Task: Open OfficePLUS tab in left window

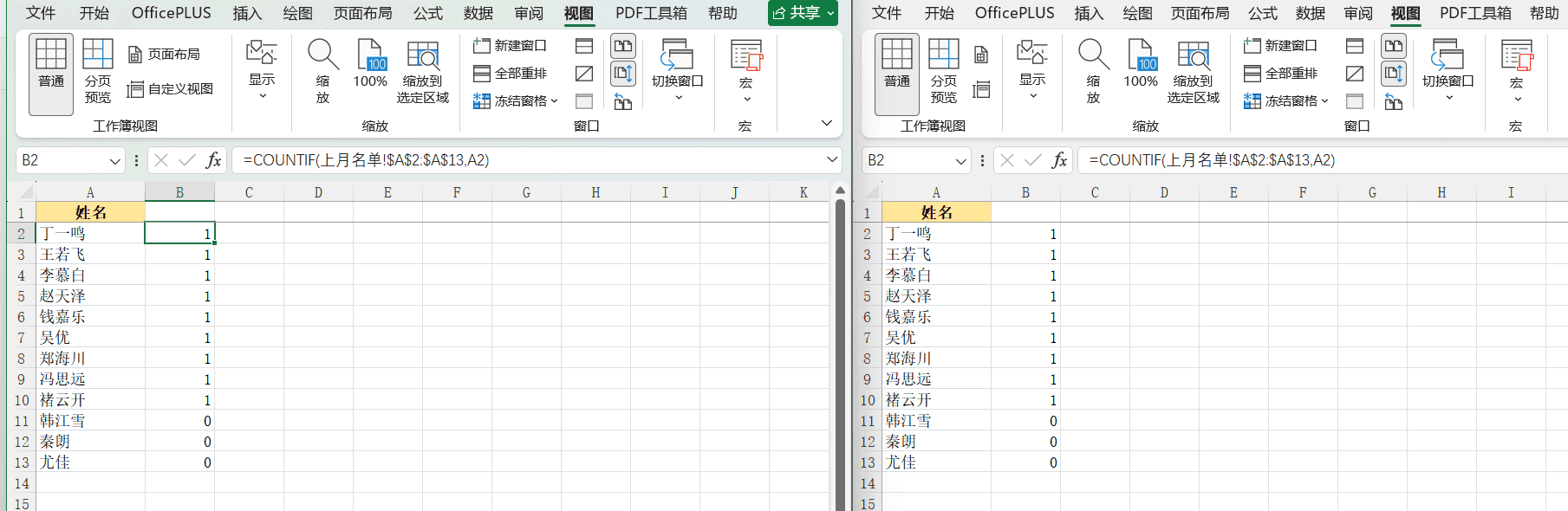Action: pos(172,13)
